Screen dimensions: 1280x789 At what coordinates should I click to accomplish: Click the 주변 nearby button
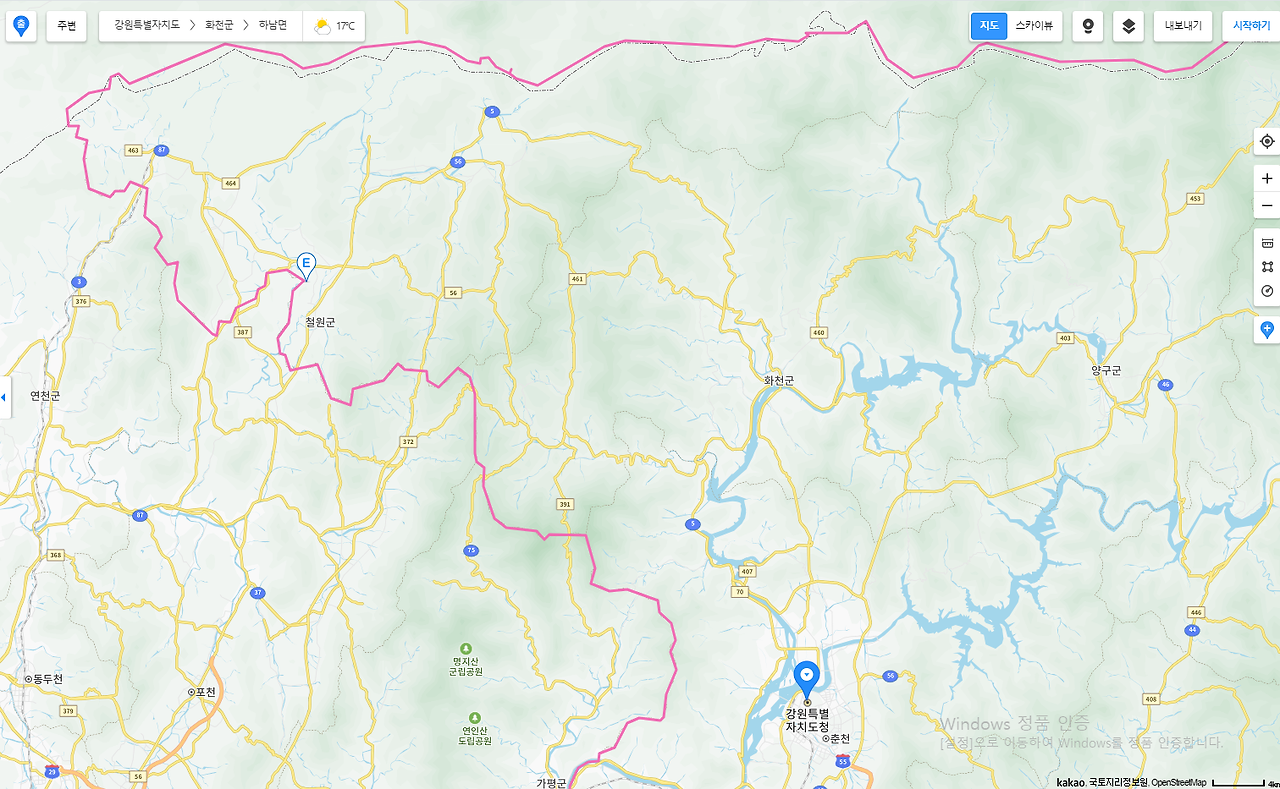[67, 26]
